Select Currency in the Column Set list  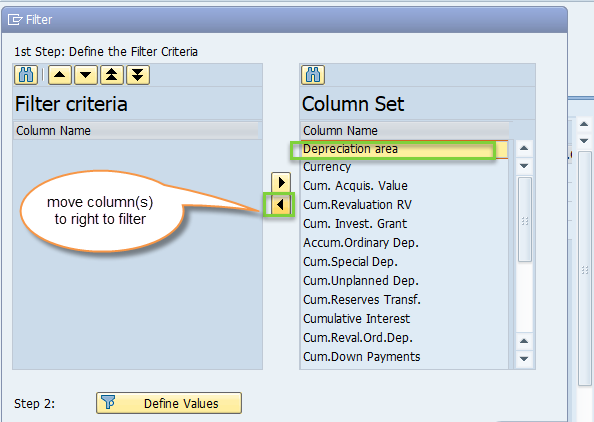[x=404, y=167]
